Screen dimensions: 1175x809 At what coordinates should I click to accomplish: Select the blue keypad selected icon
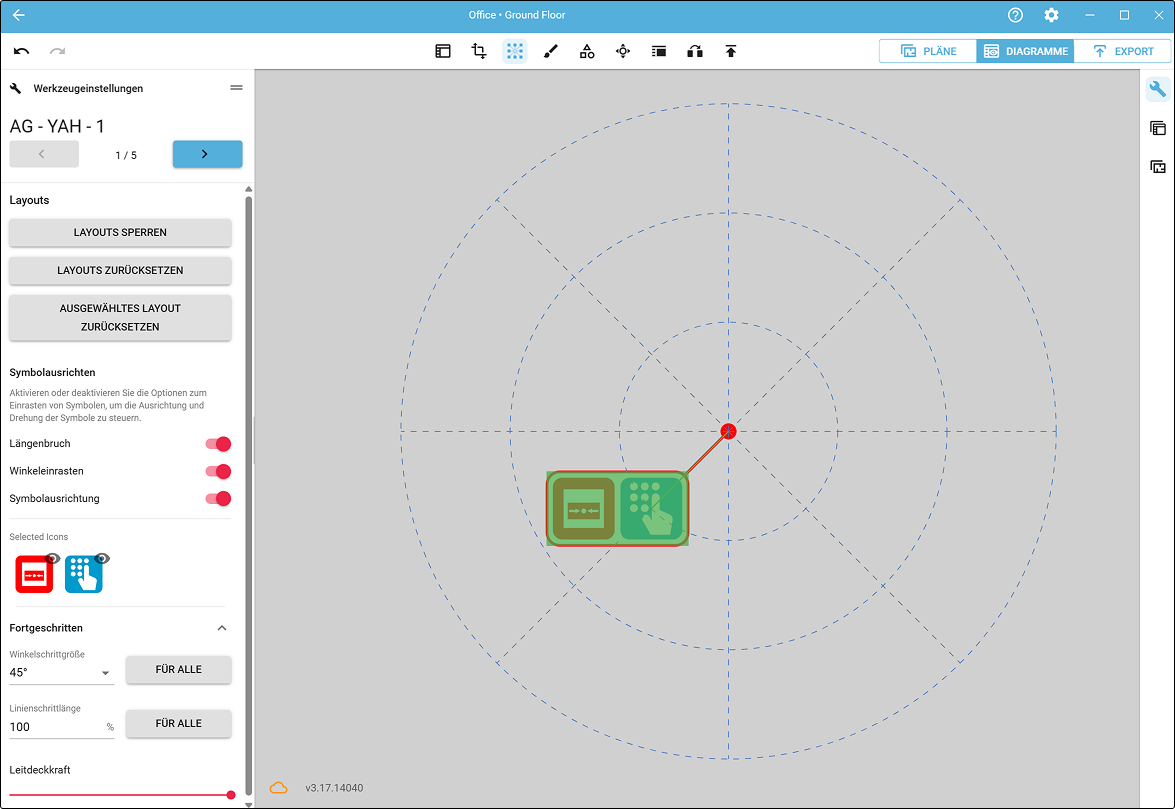(x=83, y=575)
